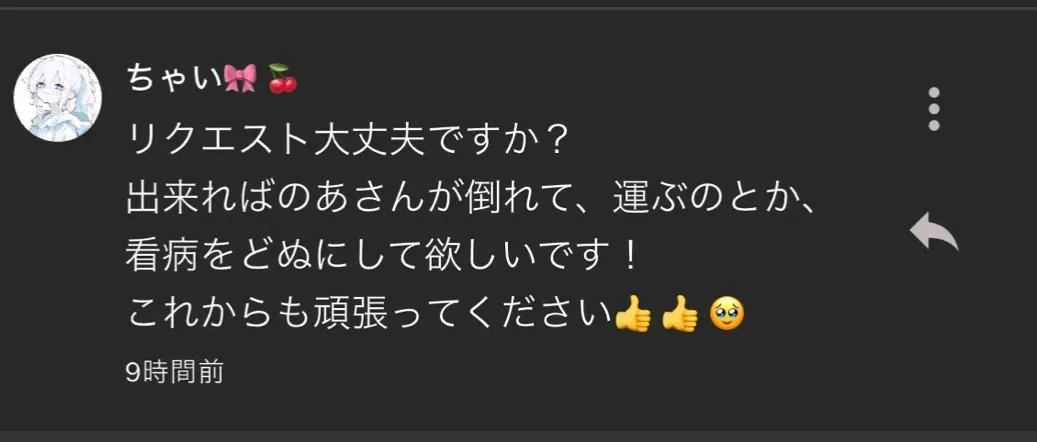Select the line リクエスト大丈夫ですか？
This screenshot has height=442, width=1037.
(x=348, y=140)
